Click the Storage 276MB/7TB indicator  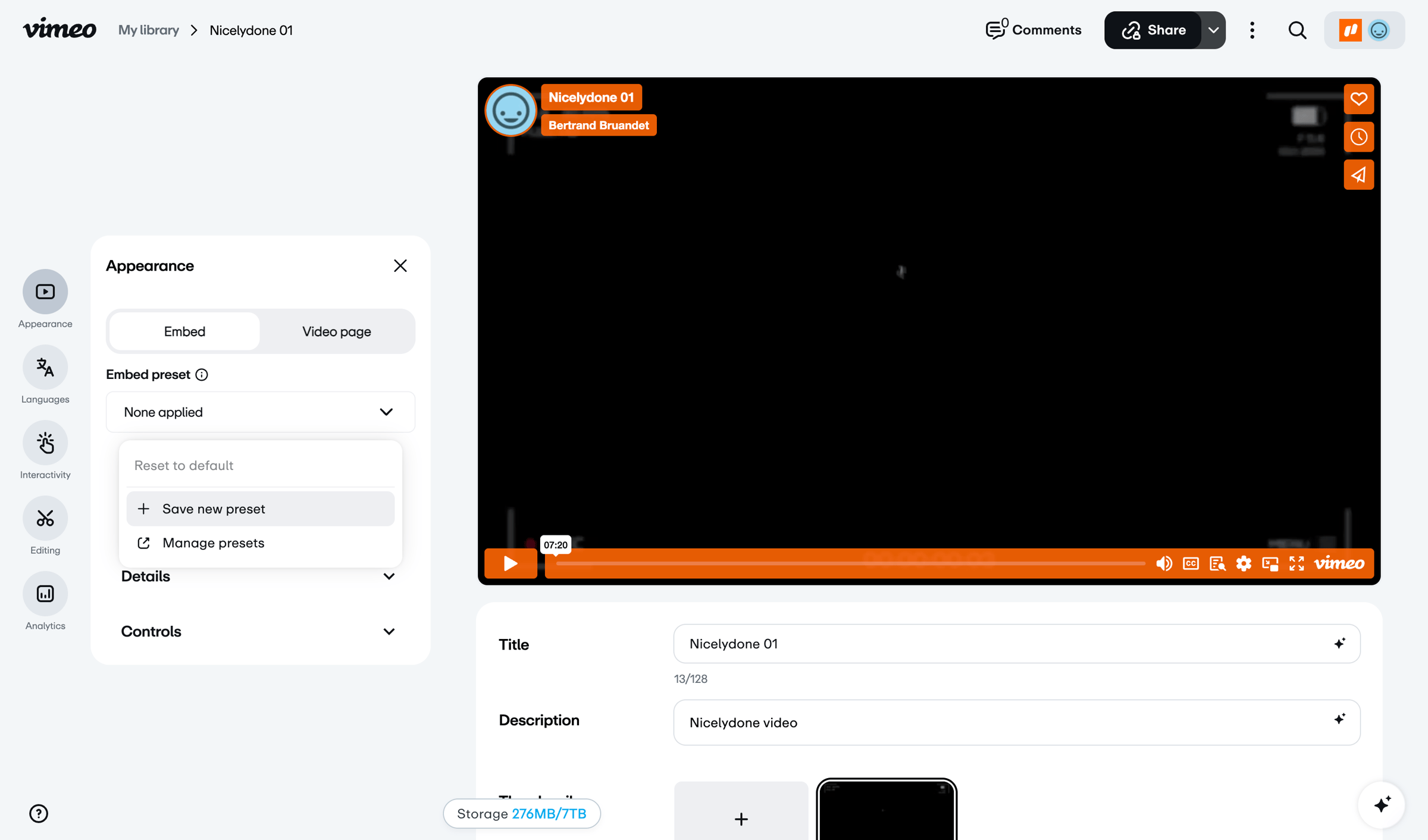(522, 813)
